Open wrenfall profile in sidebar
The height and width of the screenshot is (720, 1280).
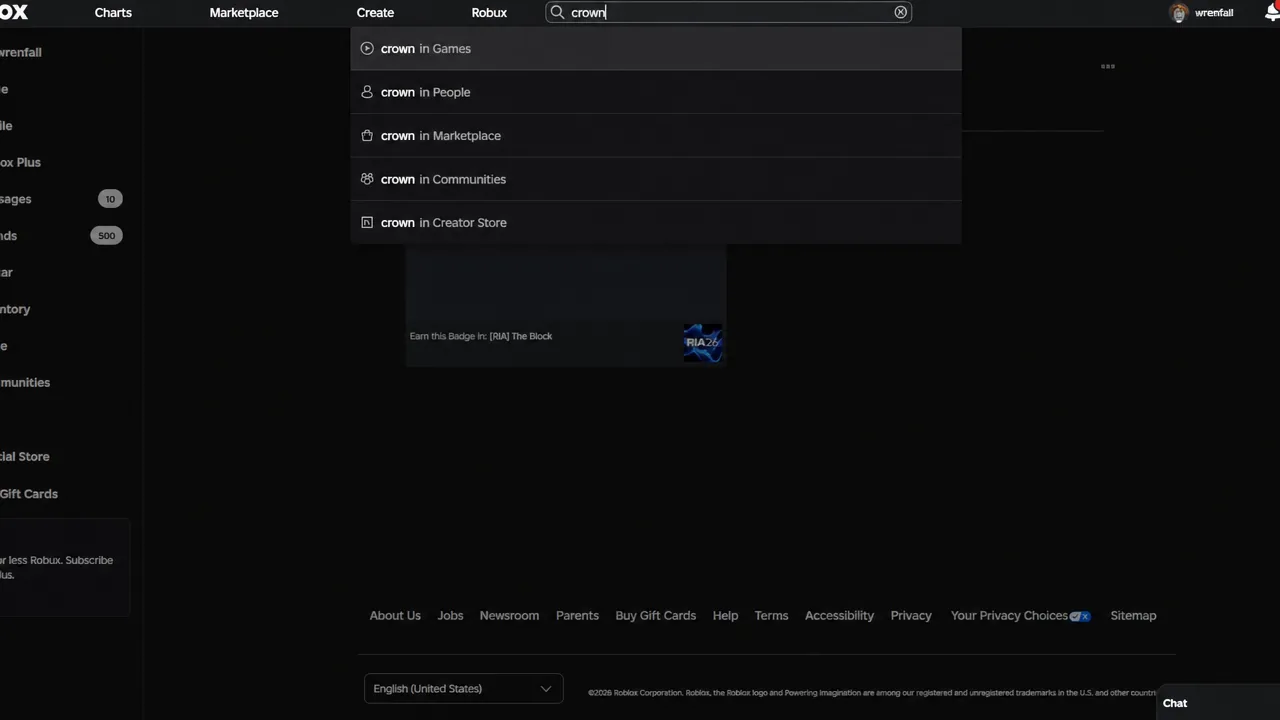[x=21, y=52]
